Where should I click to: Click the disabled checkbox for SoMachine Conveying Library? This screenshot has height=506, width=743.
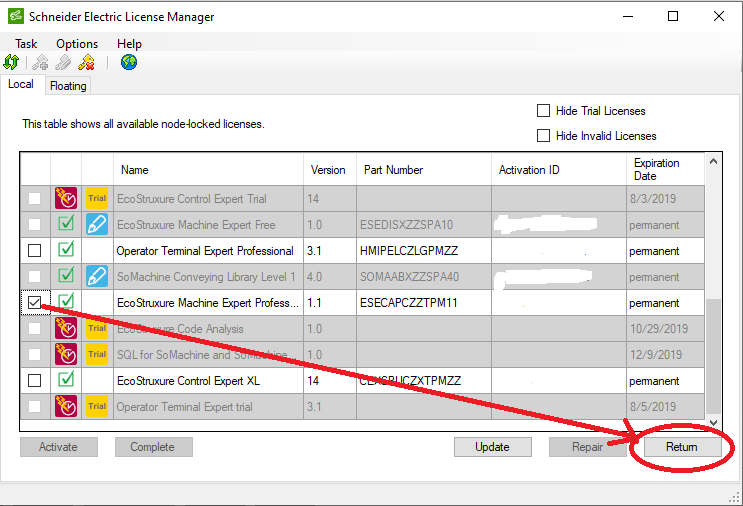34,276
